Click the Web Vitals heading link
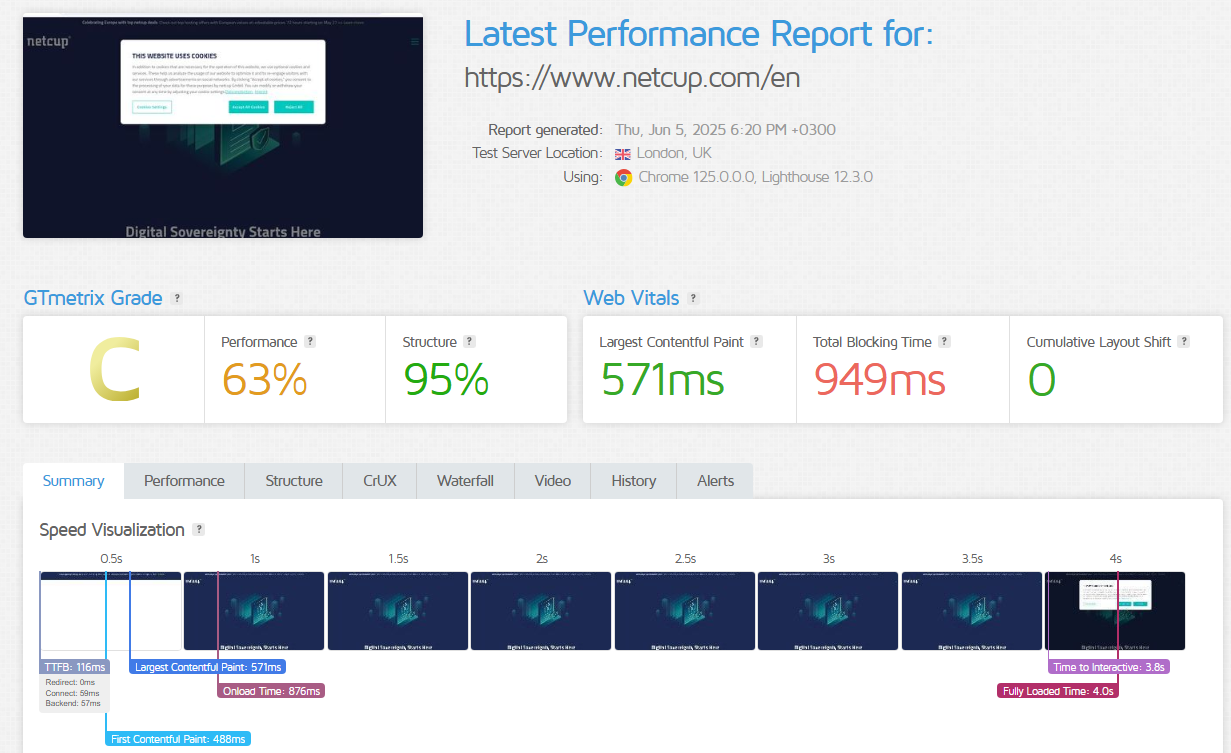 point(631,298)
